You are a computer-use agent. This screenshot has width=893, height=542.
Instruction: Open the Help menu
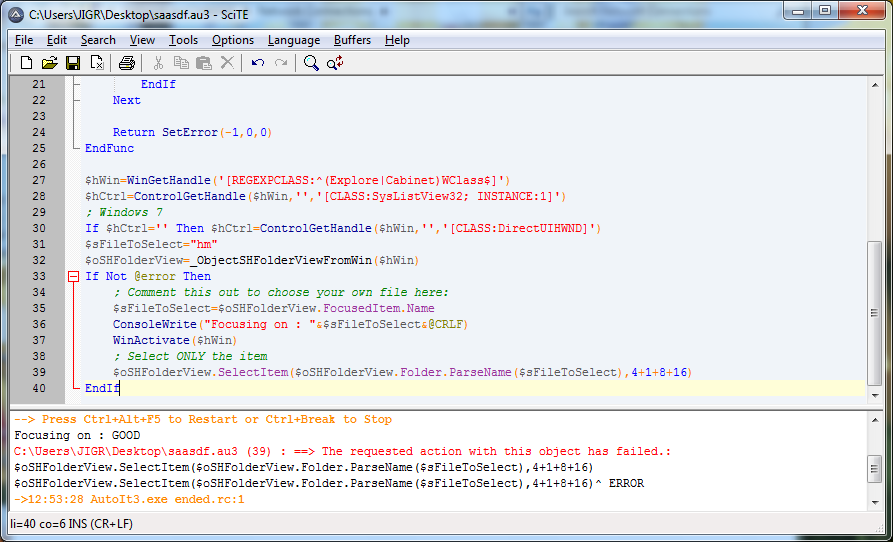click(397, 40)
